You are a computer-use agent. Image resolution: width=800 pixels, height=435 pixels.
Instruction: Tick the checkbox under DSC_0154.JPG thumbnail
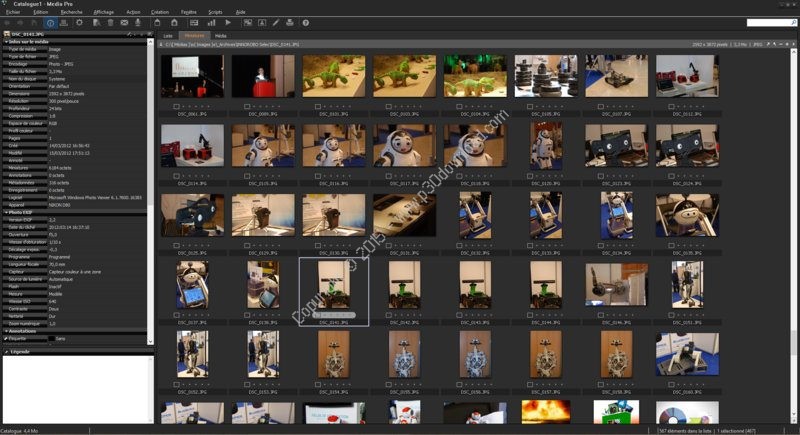point(318,385)
